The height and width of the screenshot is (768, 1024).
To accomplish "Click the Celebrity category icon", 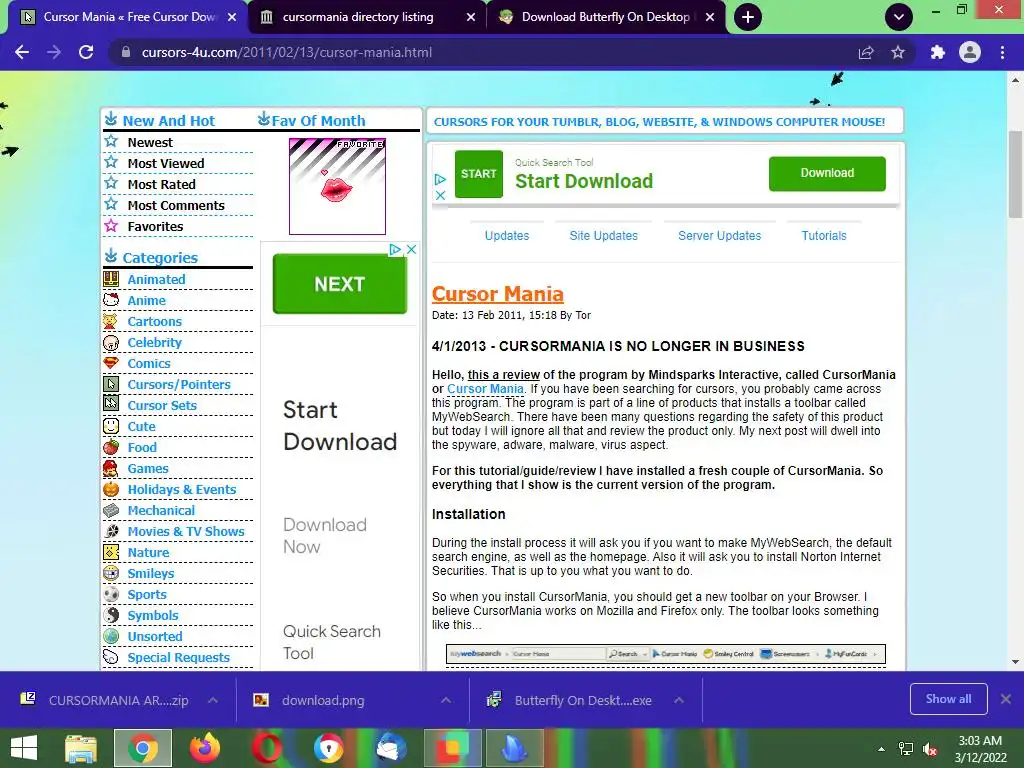I will (x=111, y=342).
